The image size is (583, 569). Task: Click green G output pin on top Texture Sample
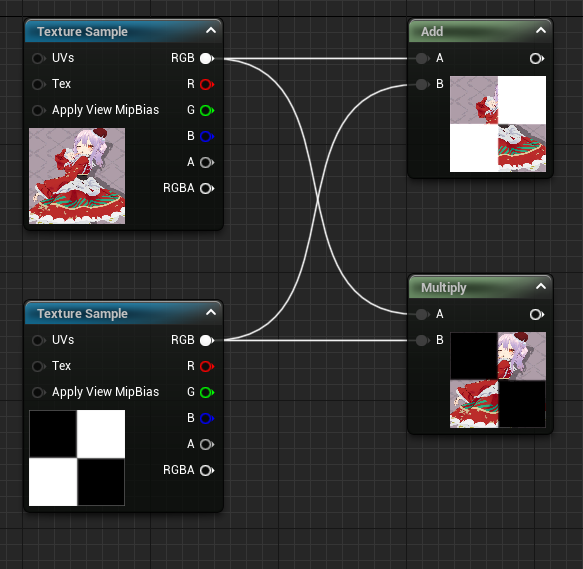click(x=207, y=110)
